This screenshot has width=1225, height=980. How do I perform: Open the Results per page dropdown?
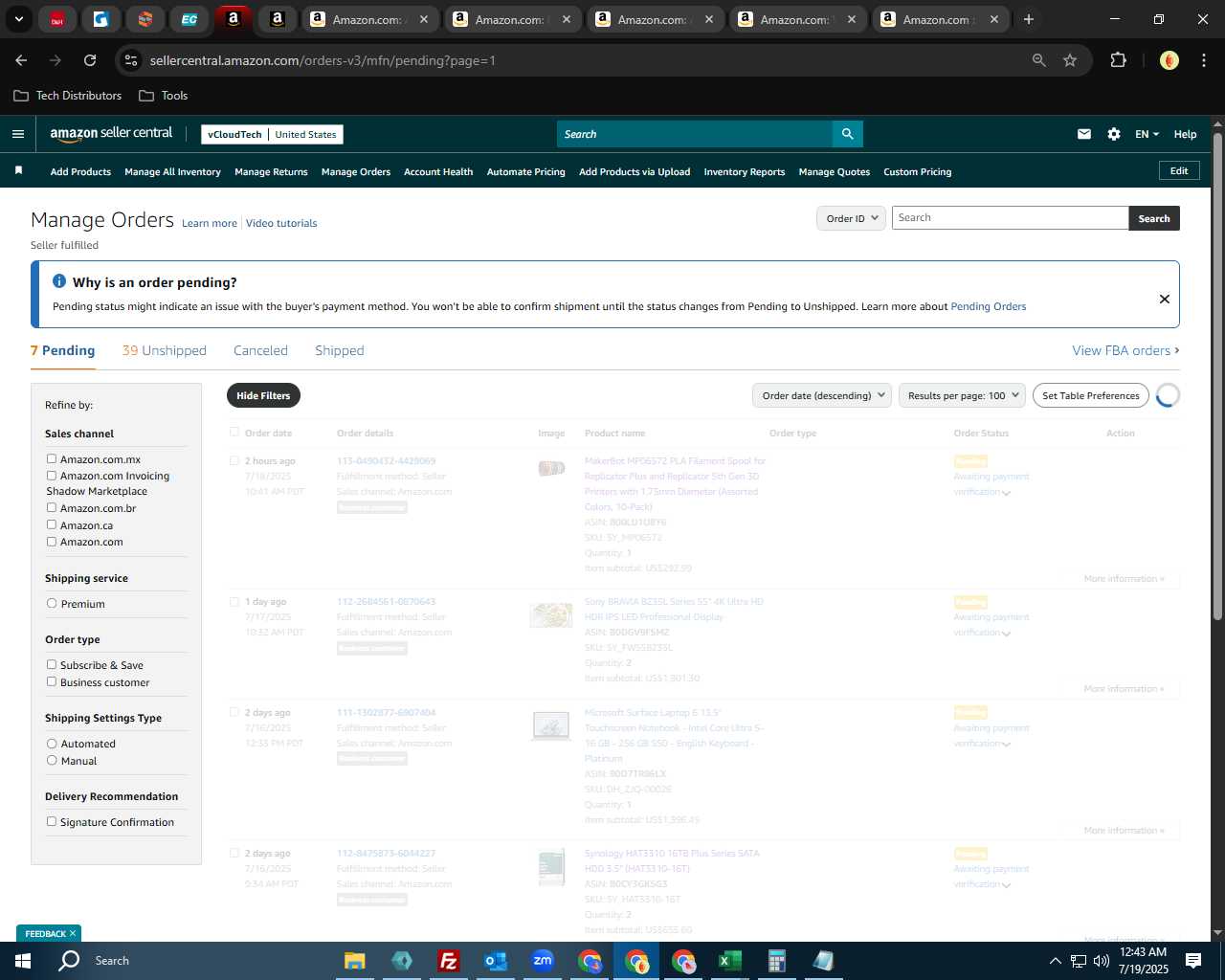click(962, 395)
